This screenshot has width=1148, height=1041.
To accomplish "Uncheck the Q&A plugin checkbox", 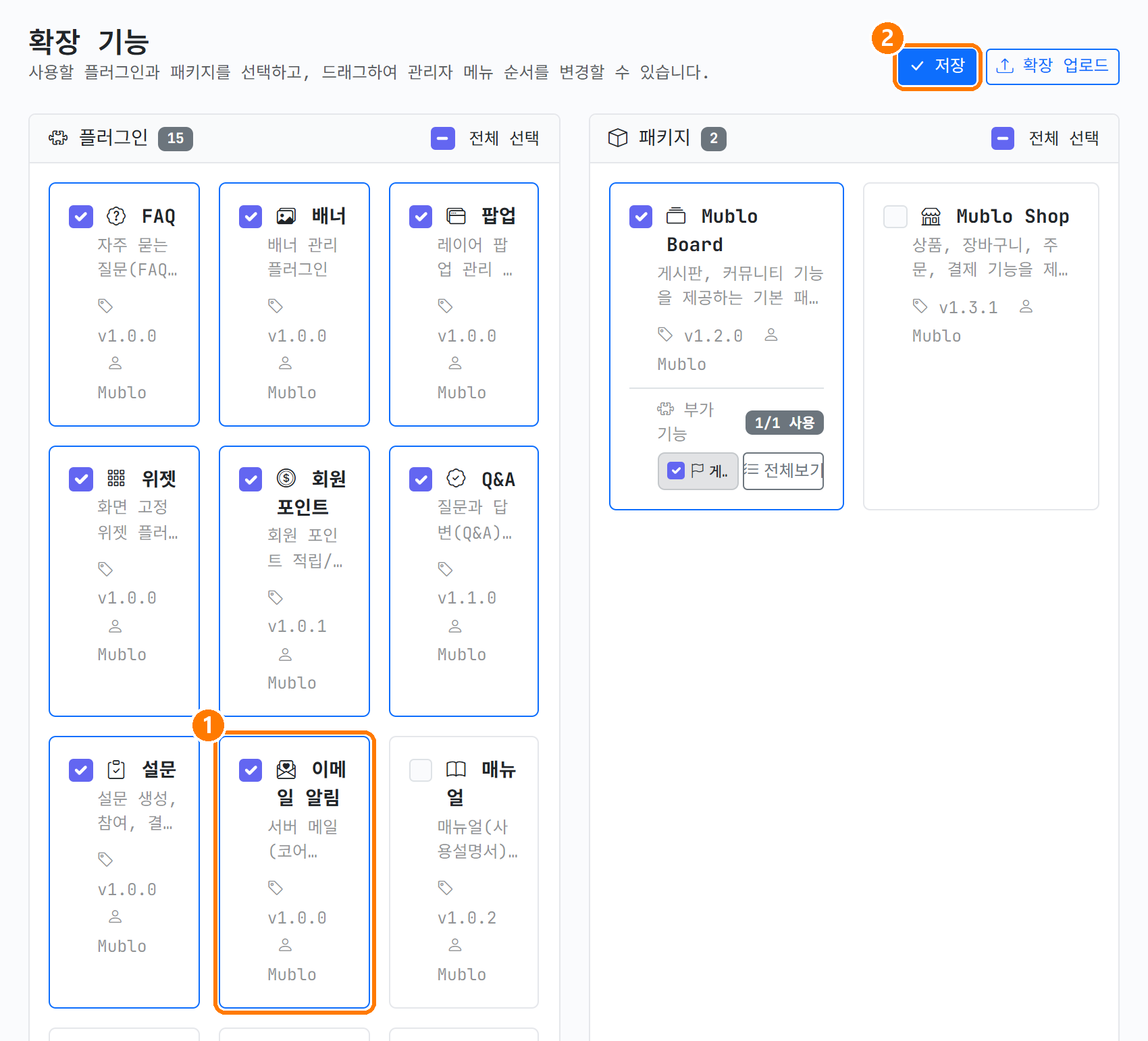I will coord(421,479).
